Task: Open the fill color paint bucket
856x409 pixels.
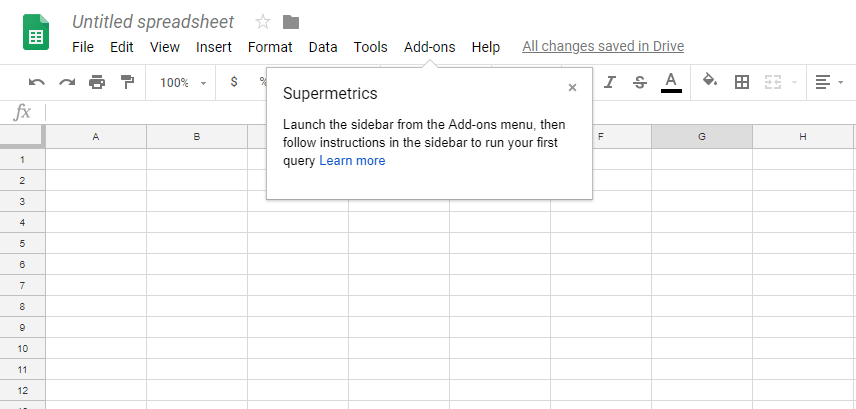Action: (x=710, y=81)
